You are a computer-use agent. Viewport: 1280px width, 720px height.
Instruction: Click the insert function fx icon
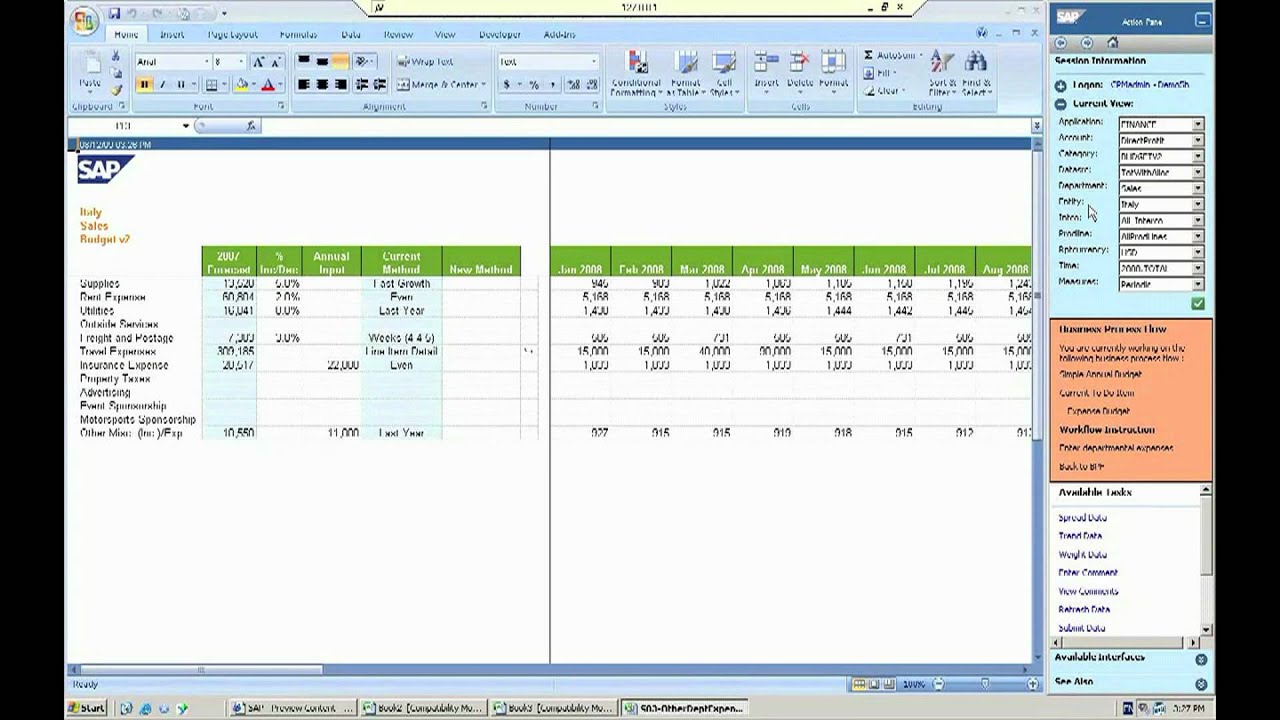click(x=251, y=126)
